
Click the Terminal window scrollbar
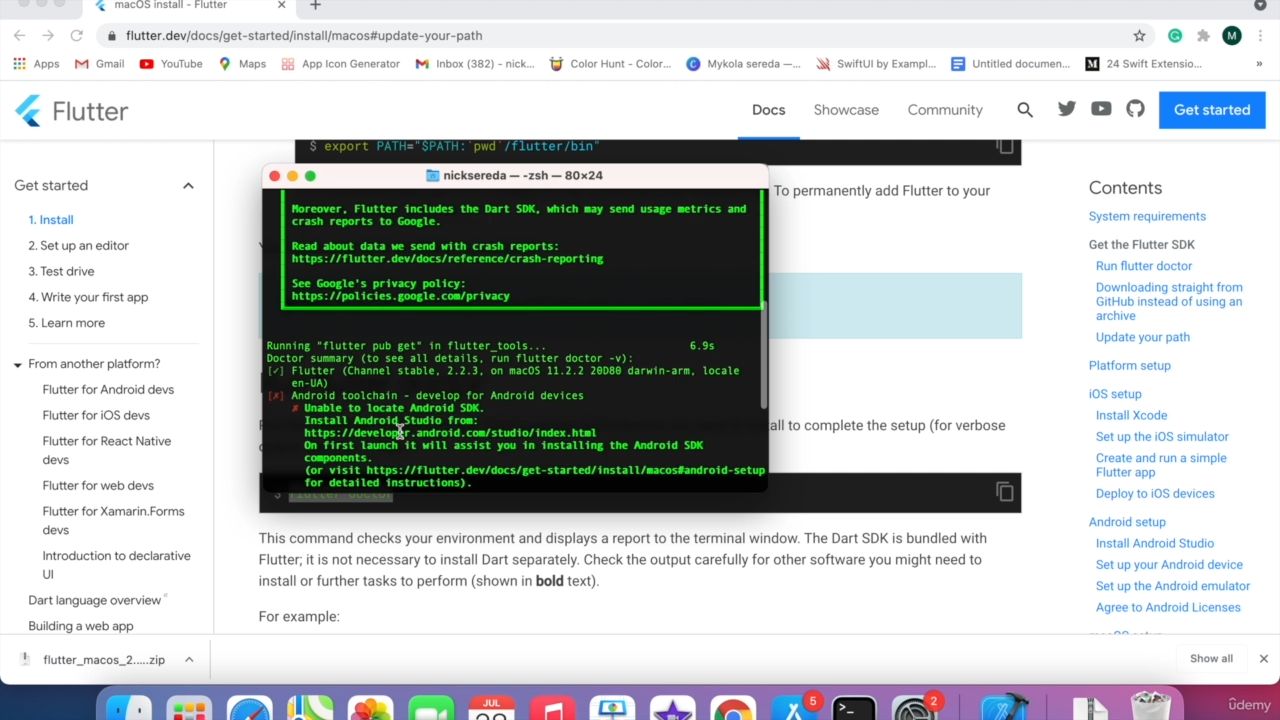point(763,355)
